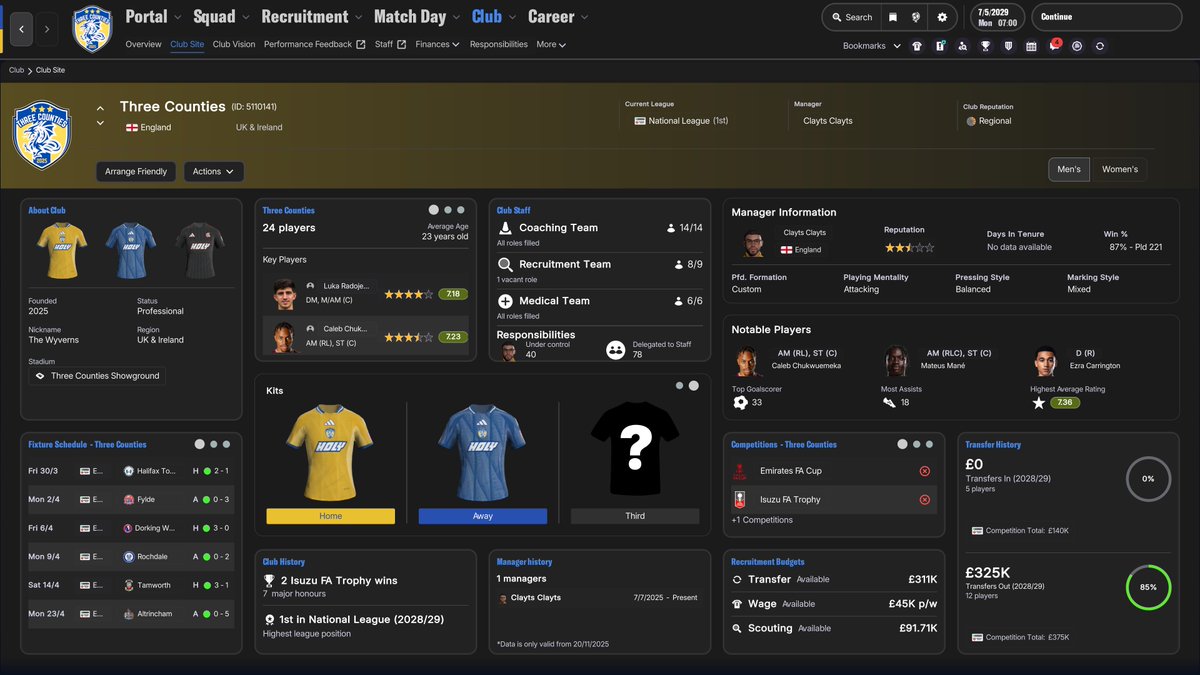1200x675 pixels.
Task: Click the Search button
Action: click(x=851, y=17)
